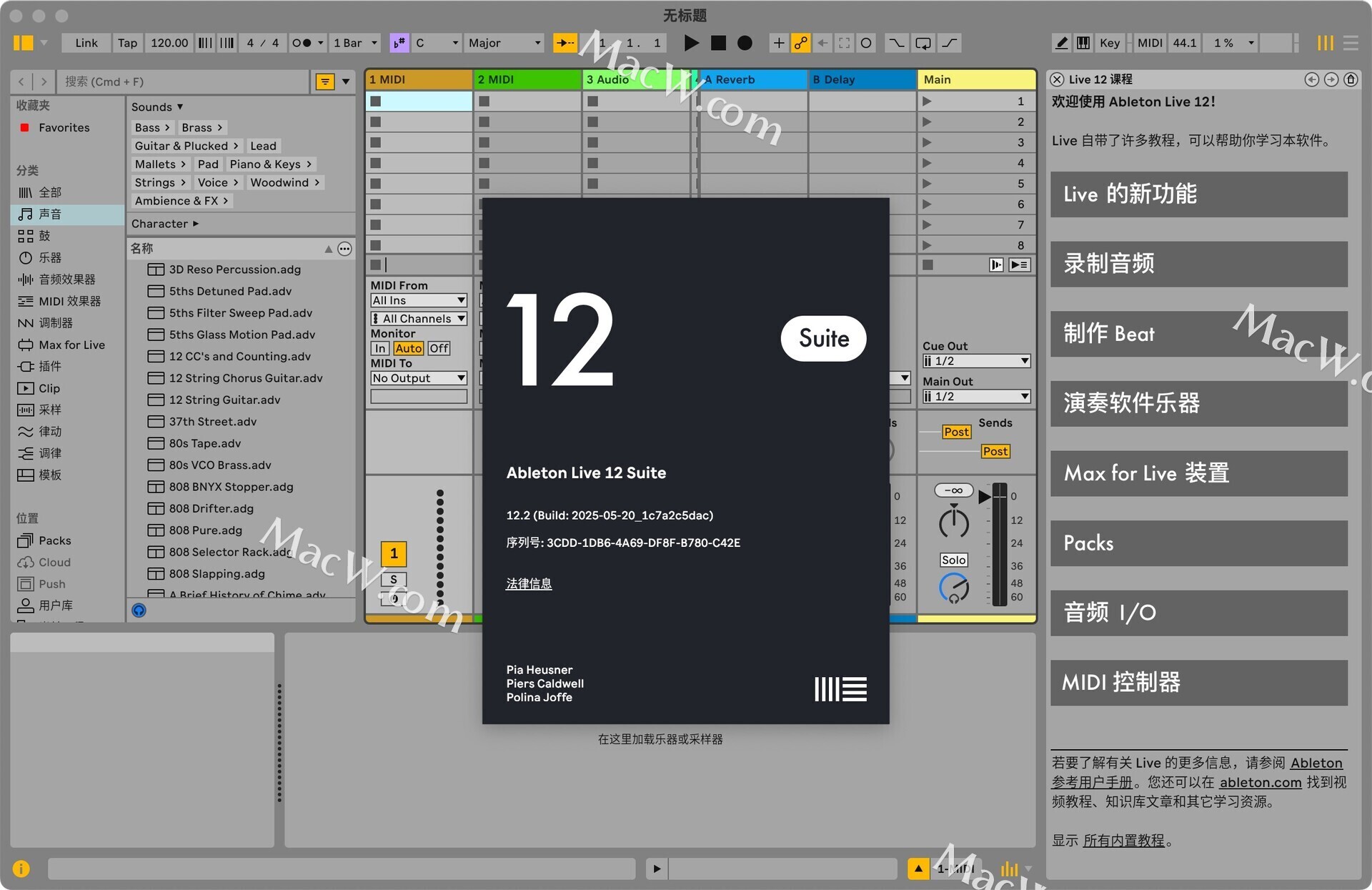The image size is (1372, 890).
Task: Toggle Scale Mode sharp-flat button
Action: coord(399,43)
